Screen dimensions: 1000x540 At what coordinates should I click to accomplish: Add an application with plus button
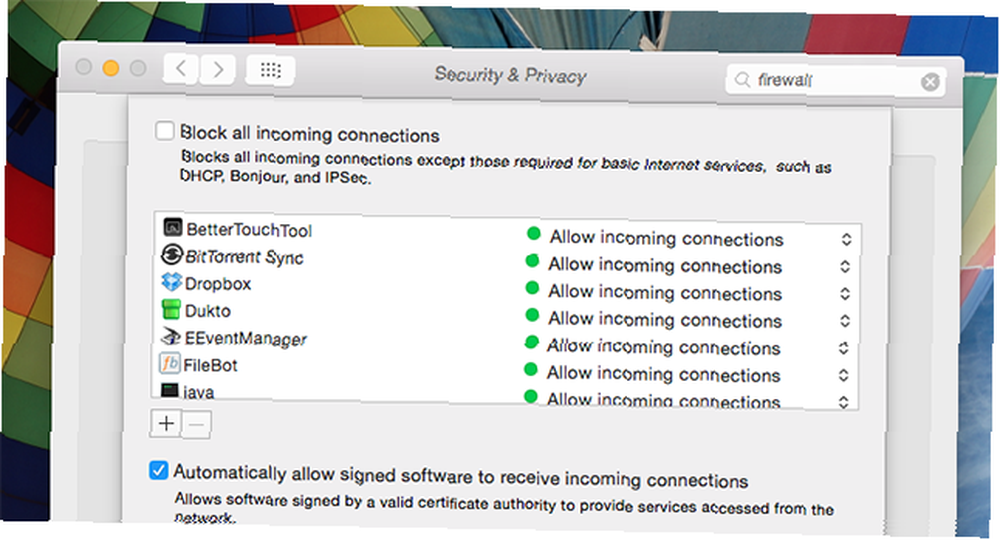pyautogui.click(x=166, y=423)
